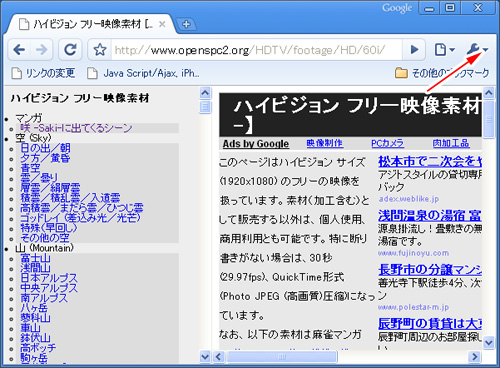This screenshot has height=368, width=500.
Task: Open the Java Script/Ajax bookmark
Action: (x=143, y=73)
